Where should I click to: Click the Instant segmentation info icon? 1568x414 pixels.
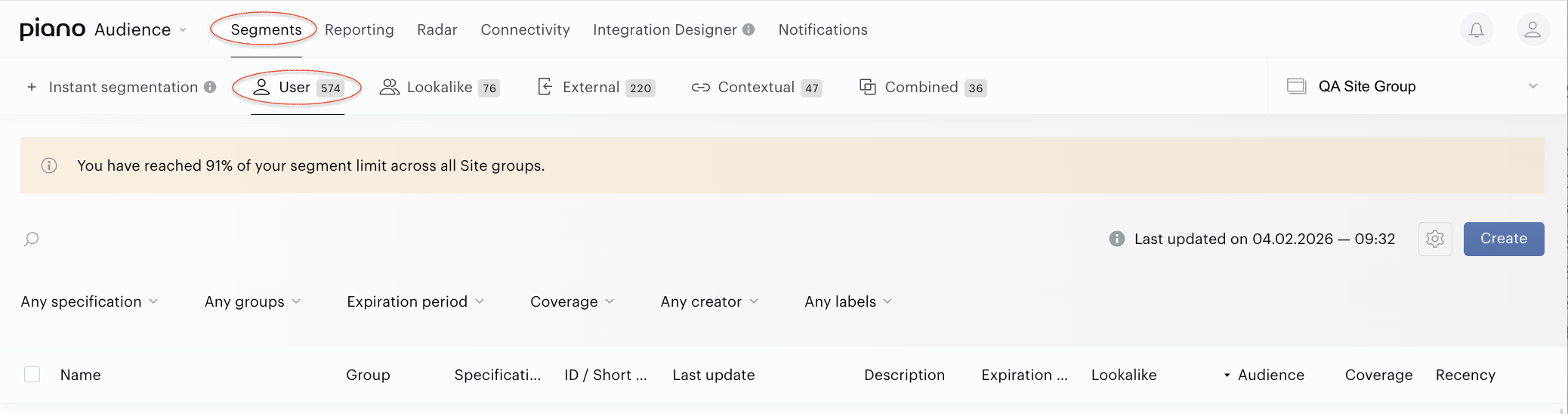point(210,87)
